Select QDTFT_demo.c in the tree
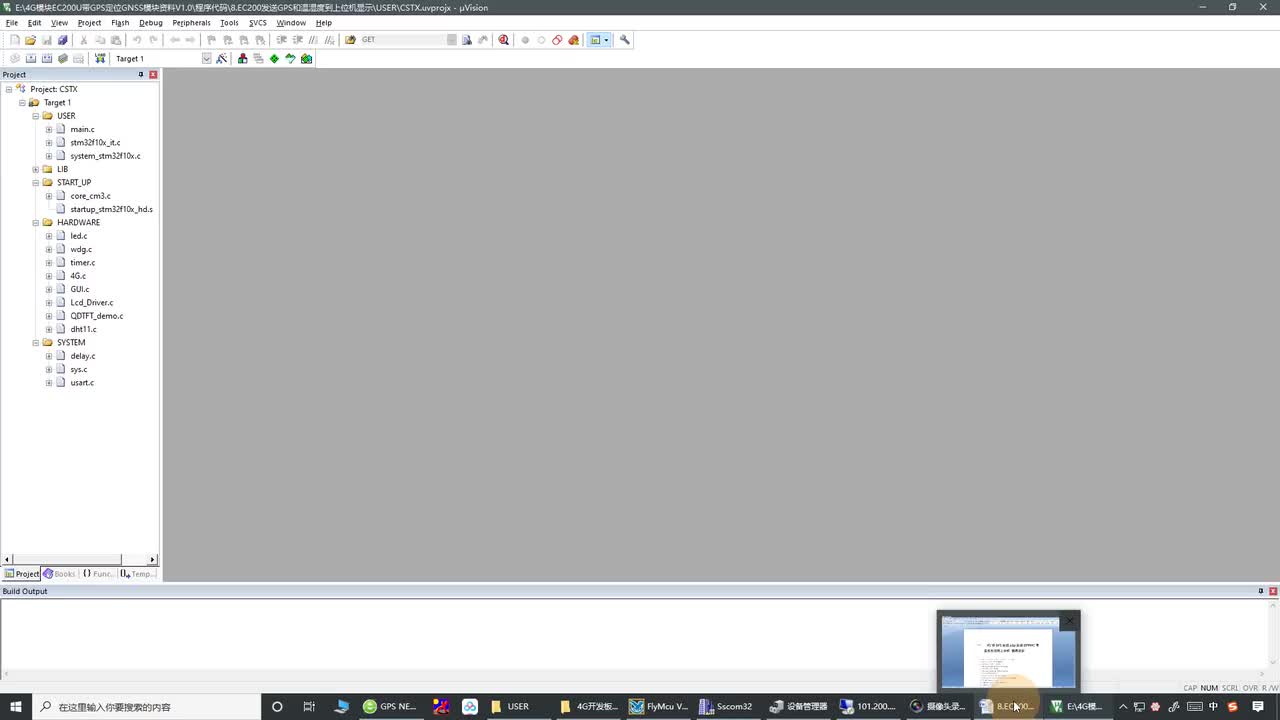Screen dimensions: 1280x720 click(x=97, y=316)
